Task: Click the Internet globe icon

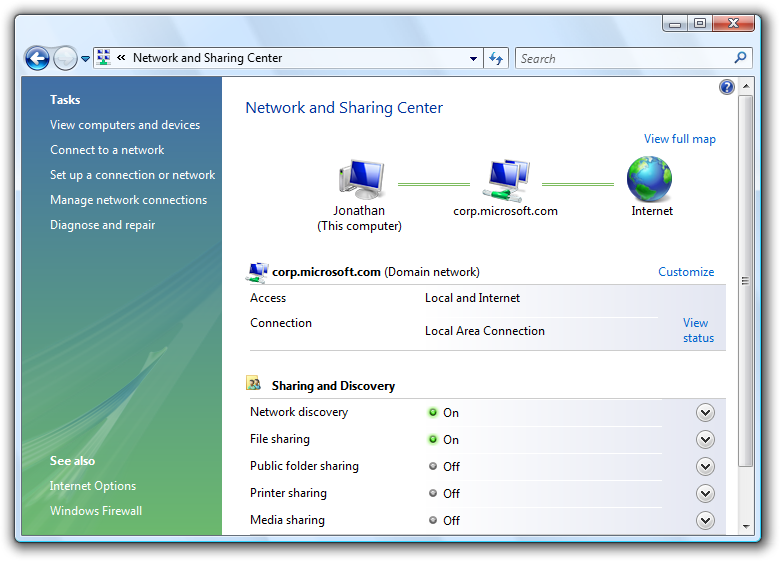Action: [x=650, y=179]
